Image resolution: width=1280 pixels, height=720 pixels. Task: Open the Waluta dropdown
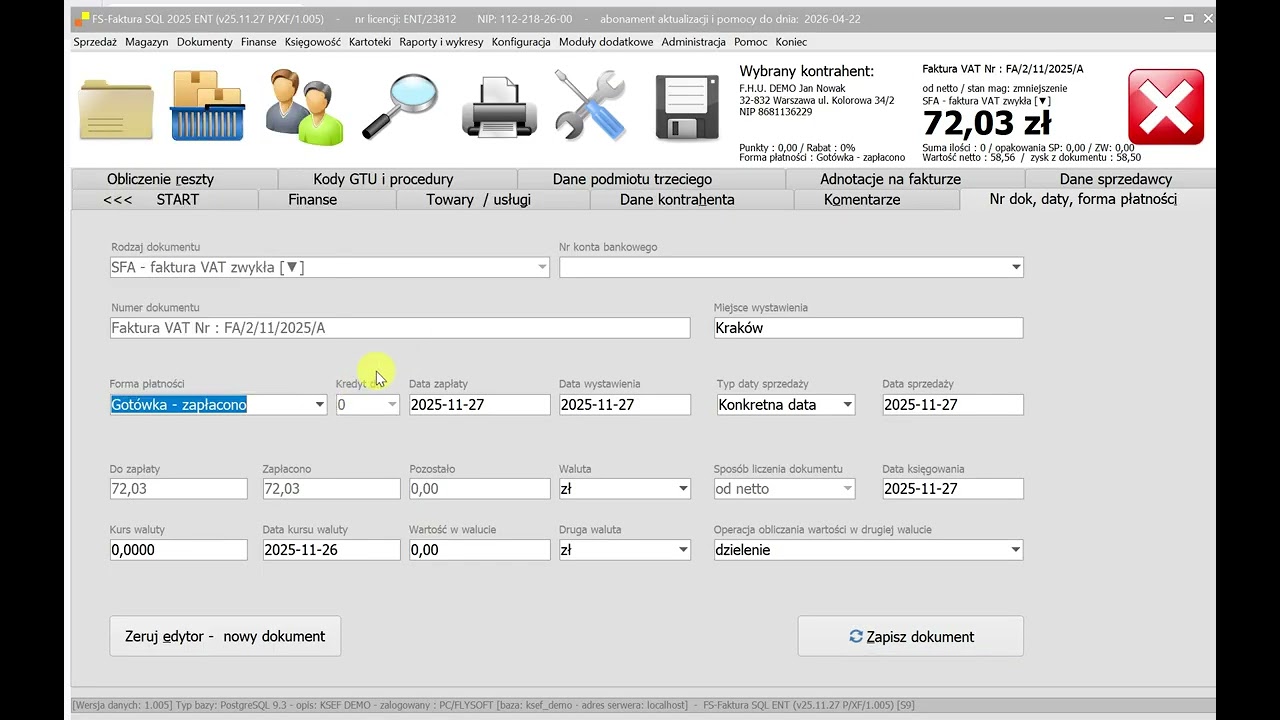click(684, 489)
